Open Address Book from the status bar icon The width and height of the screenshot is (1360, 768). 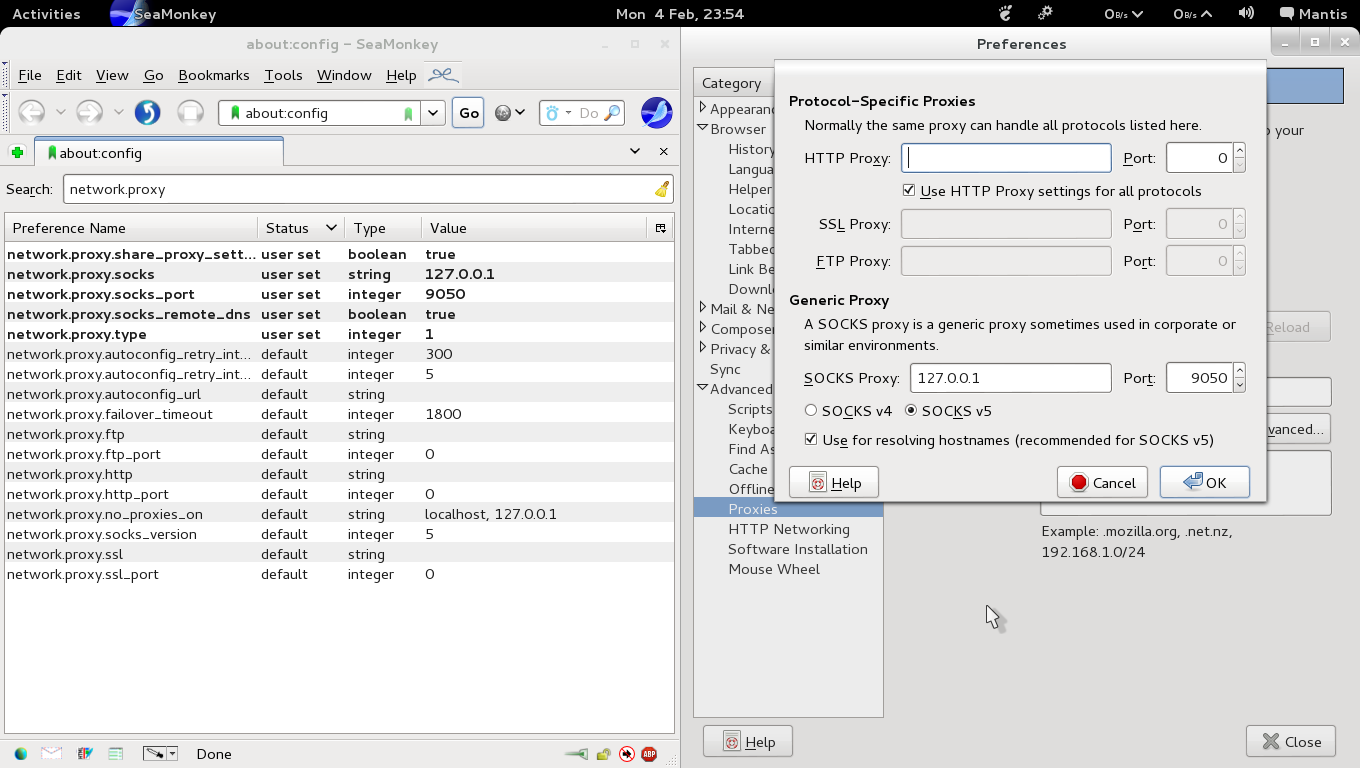[116, 754]
